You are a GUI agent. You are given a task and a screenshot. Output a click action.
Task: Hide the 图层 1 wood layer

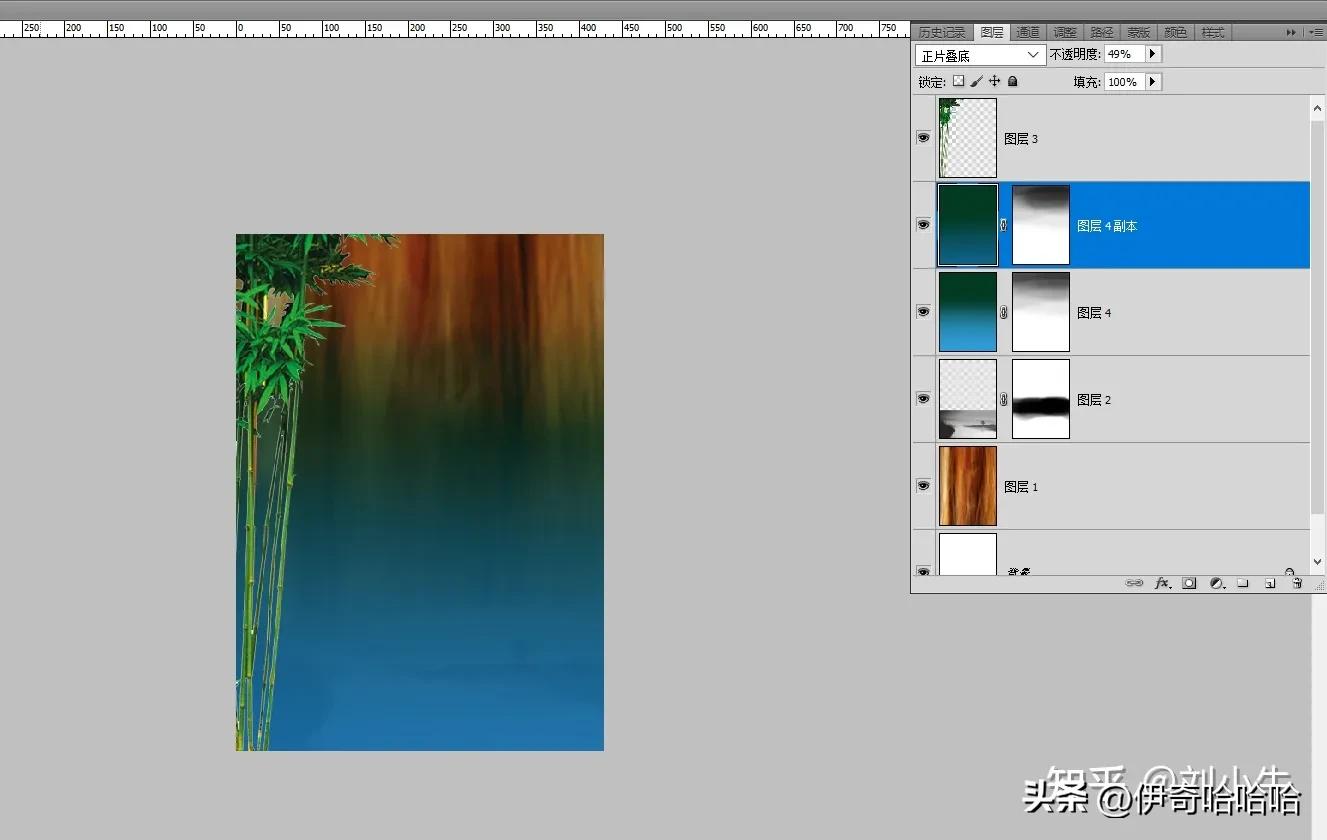(x=923, y=486)
